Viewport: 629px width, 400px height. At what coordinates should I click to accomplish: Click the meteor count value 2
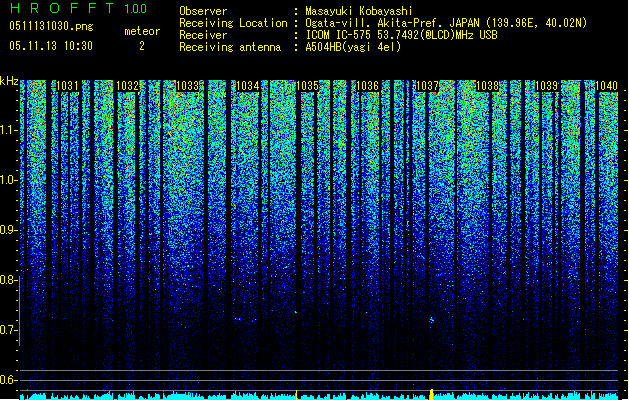coord(142,46)
